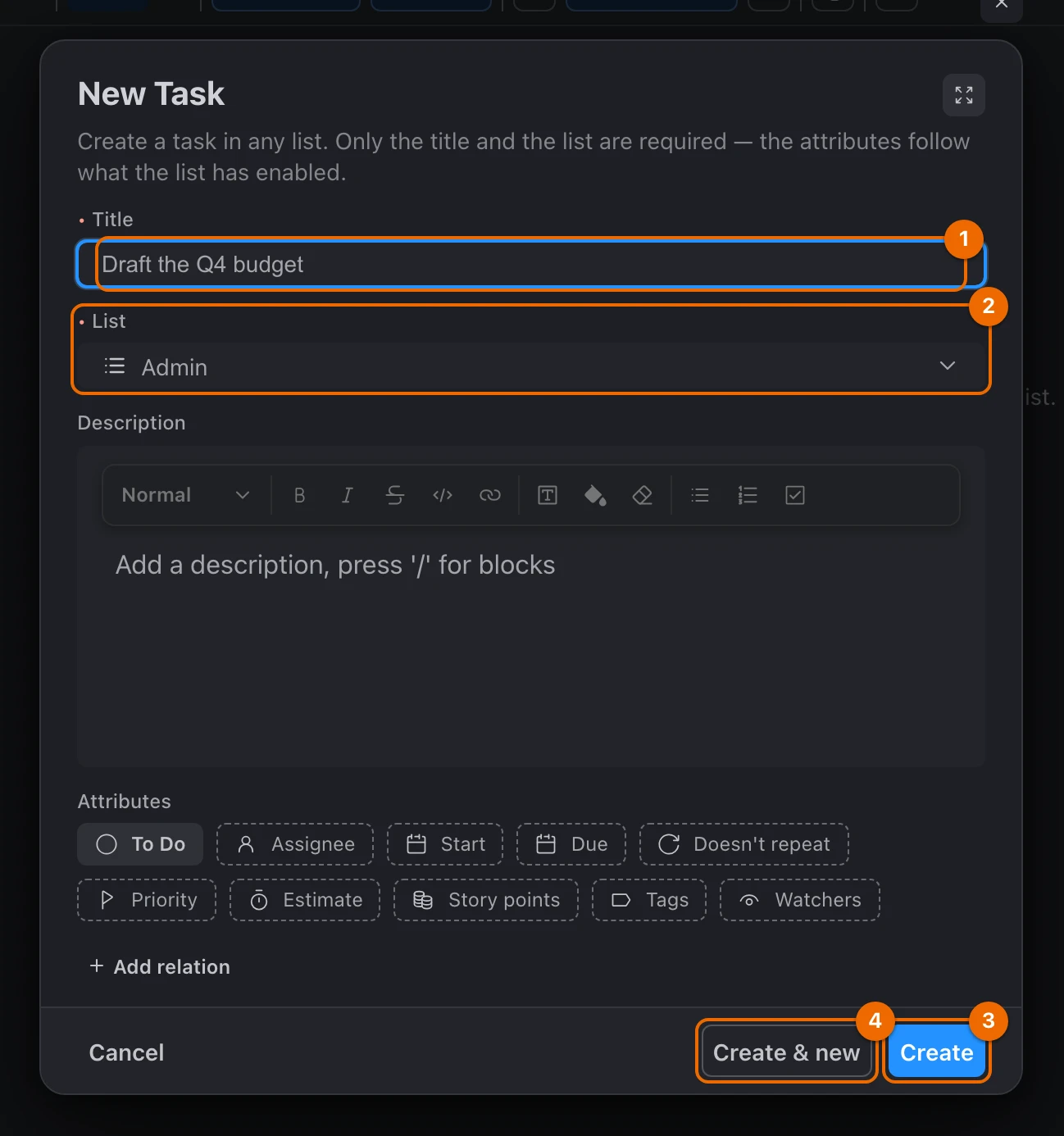Viewport: 1064px width, 1136px height.
Task: Close the dialog with the X icon
Action: [1002, 5]
